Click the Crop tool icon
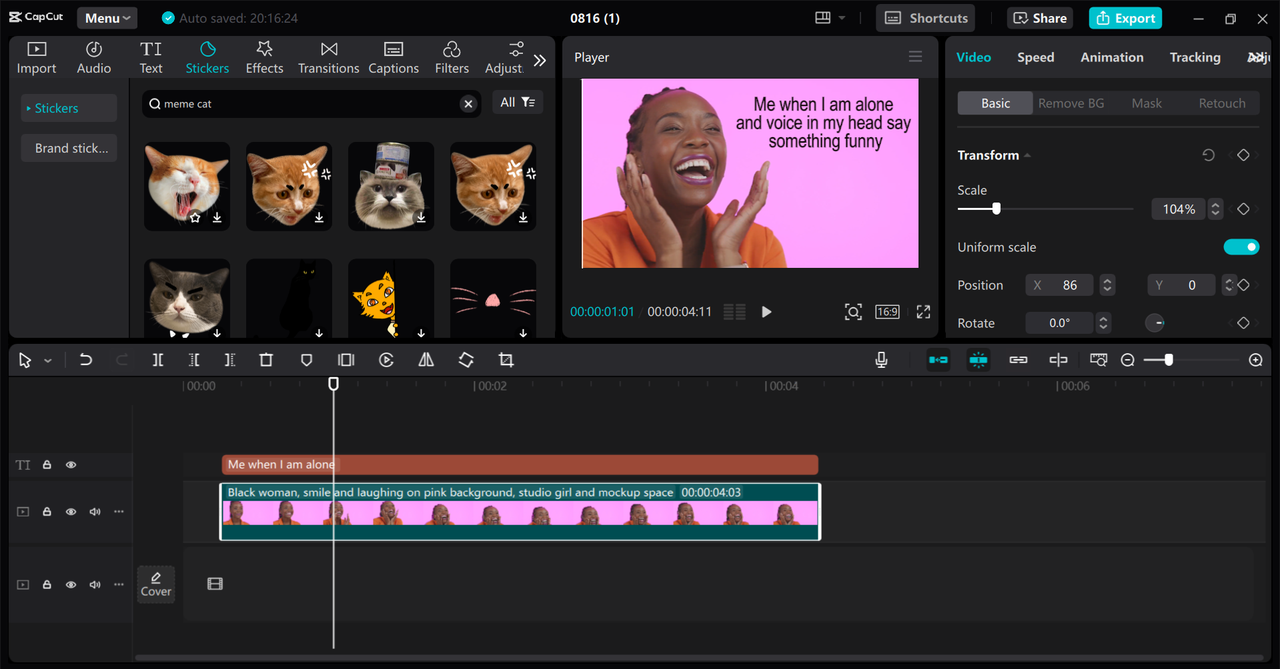The height and width of the screenshot is (669, 1280). tap(506, 360)
